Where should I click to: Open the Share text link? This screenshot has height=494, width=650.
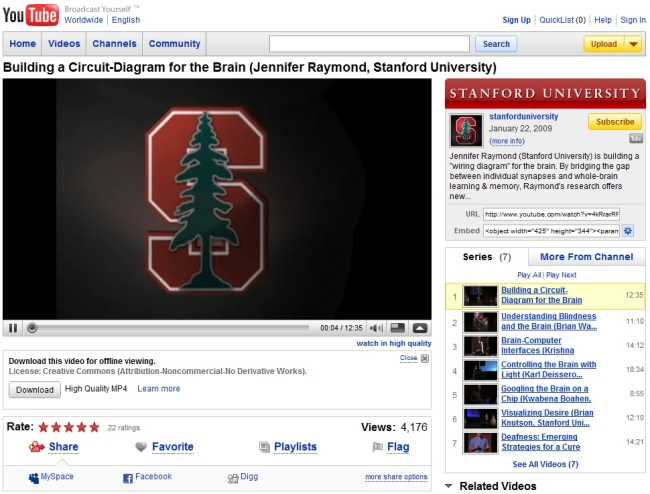(x=63, y=447)
